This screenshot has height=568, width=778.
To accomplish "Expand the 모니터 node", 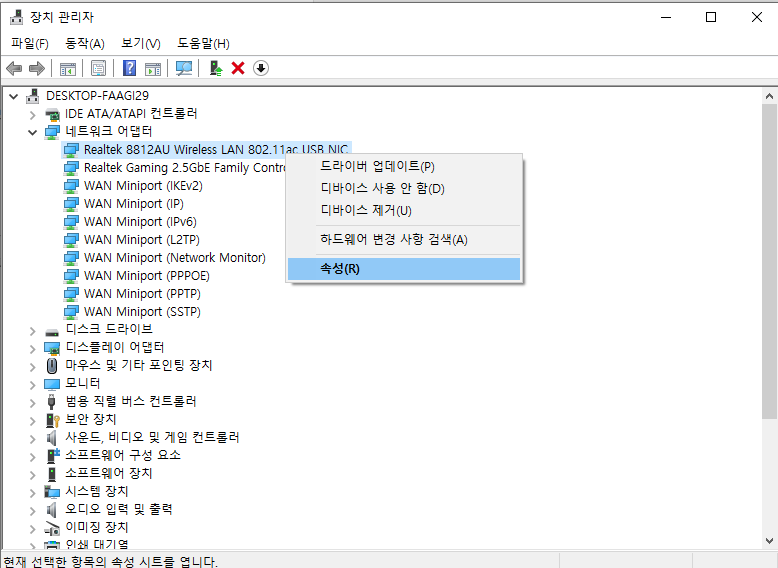I will pos(33,384).
